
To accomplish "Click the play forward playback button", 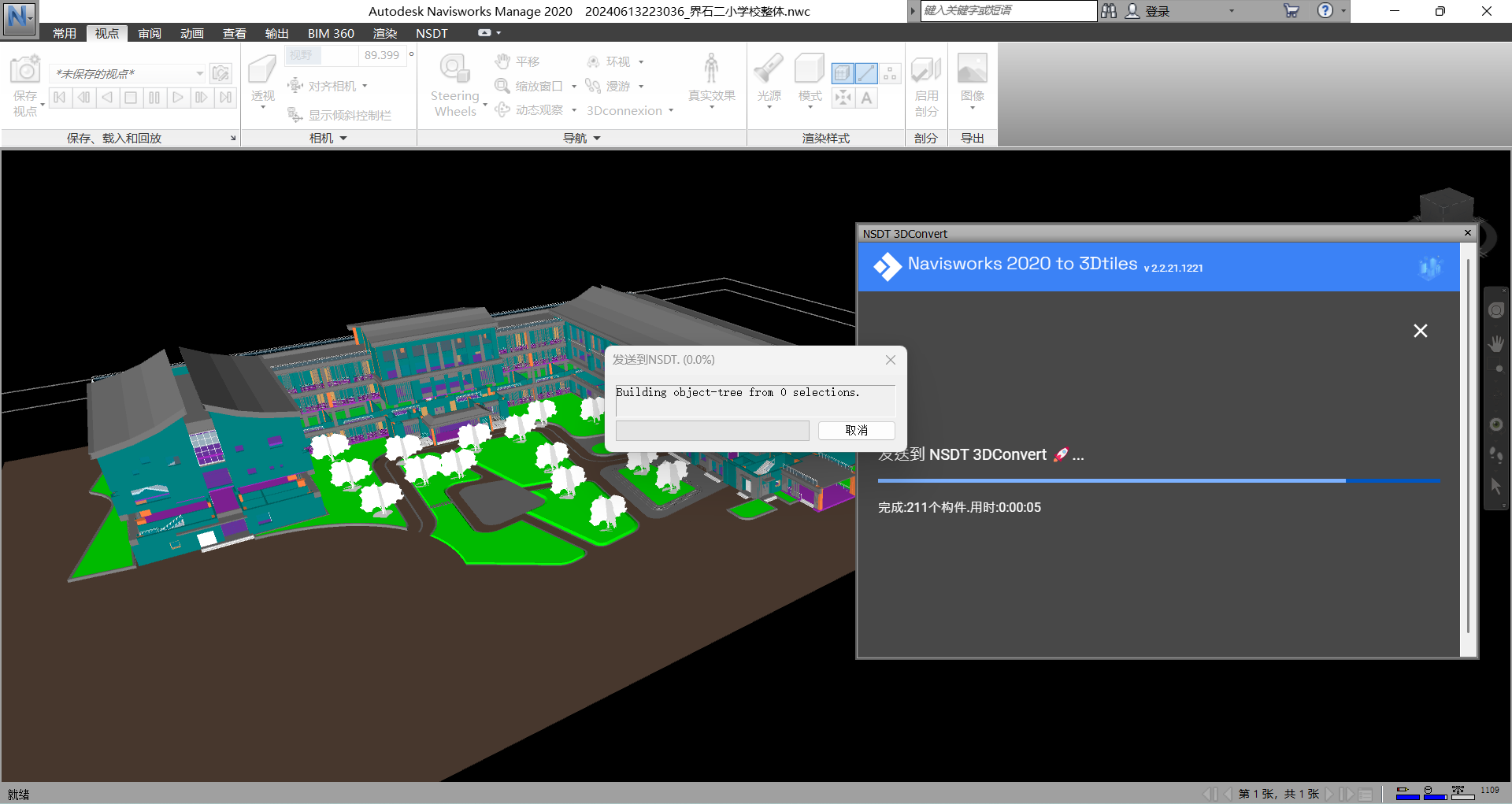I will click(178, 98).
